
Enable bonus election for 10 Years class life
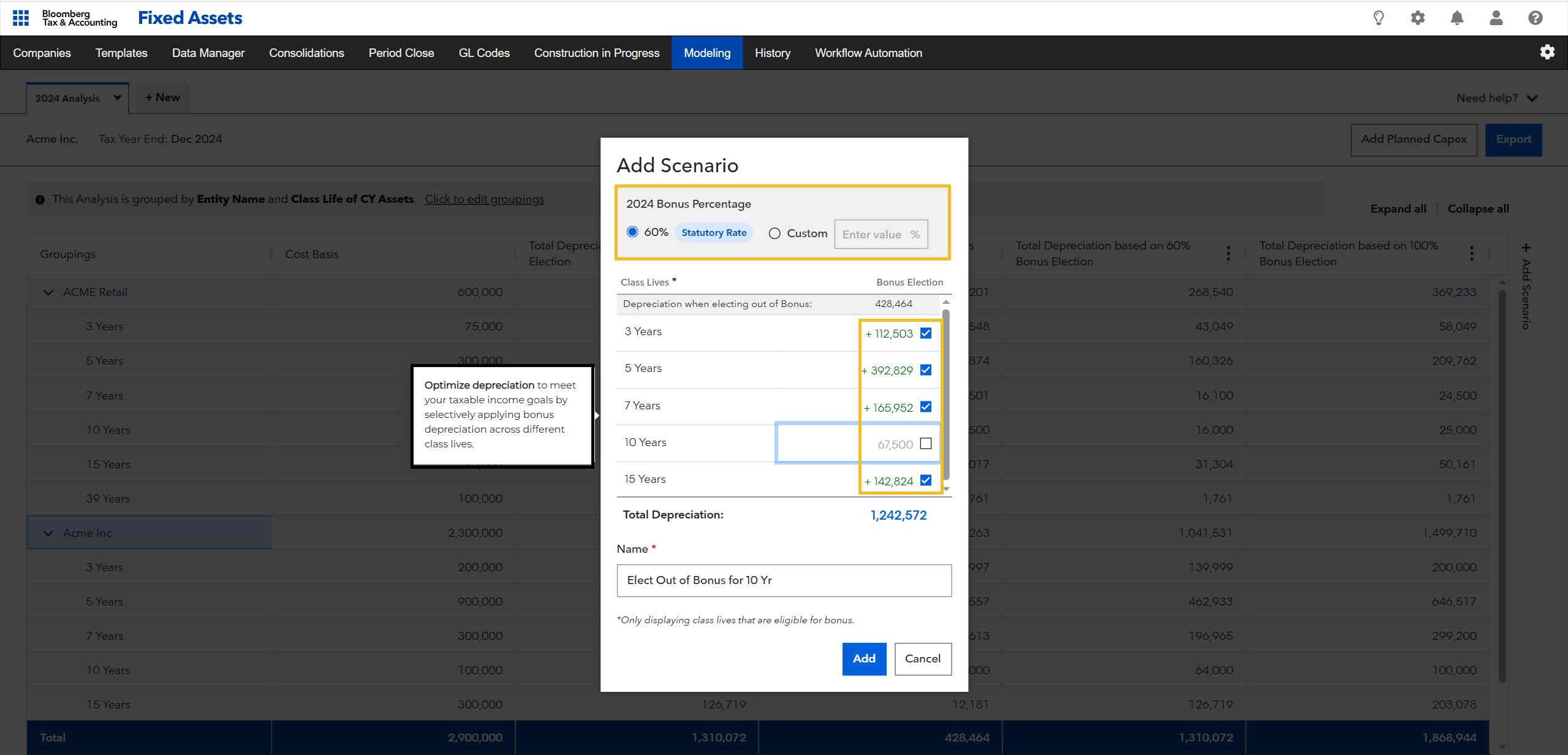(926, 443)
